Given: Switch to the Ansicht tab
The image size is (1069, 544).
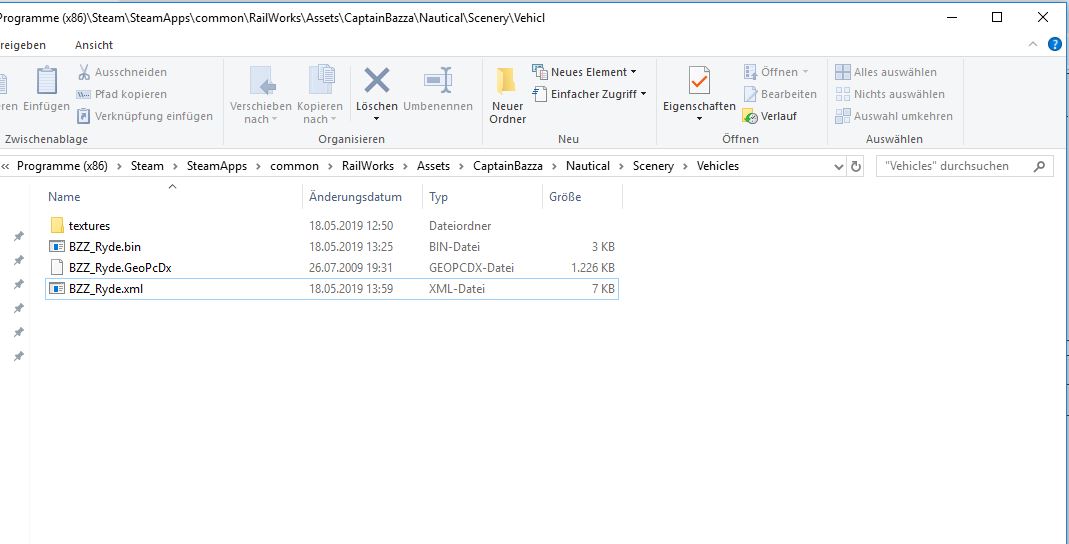Looking at the screenshot, I should (x=93, y=45).
